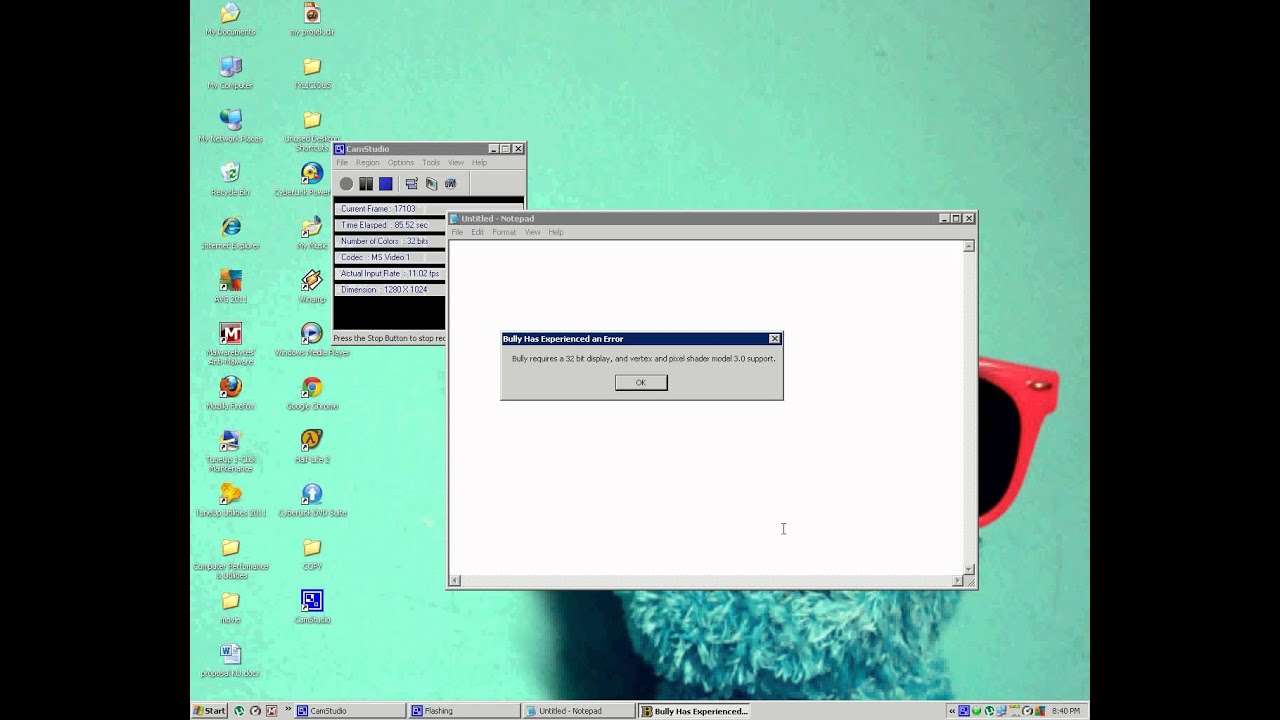This screenshot has width=1280, height=720.
Task: Select Internet Explorer desktop icon
Action: (x=230, y=233)
